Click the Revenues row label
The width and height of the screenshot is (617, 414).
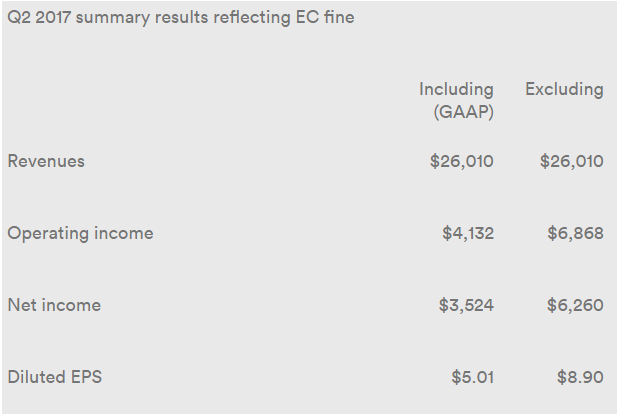[x=46, y=161]
